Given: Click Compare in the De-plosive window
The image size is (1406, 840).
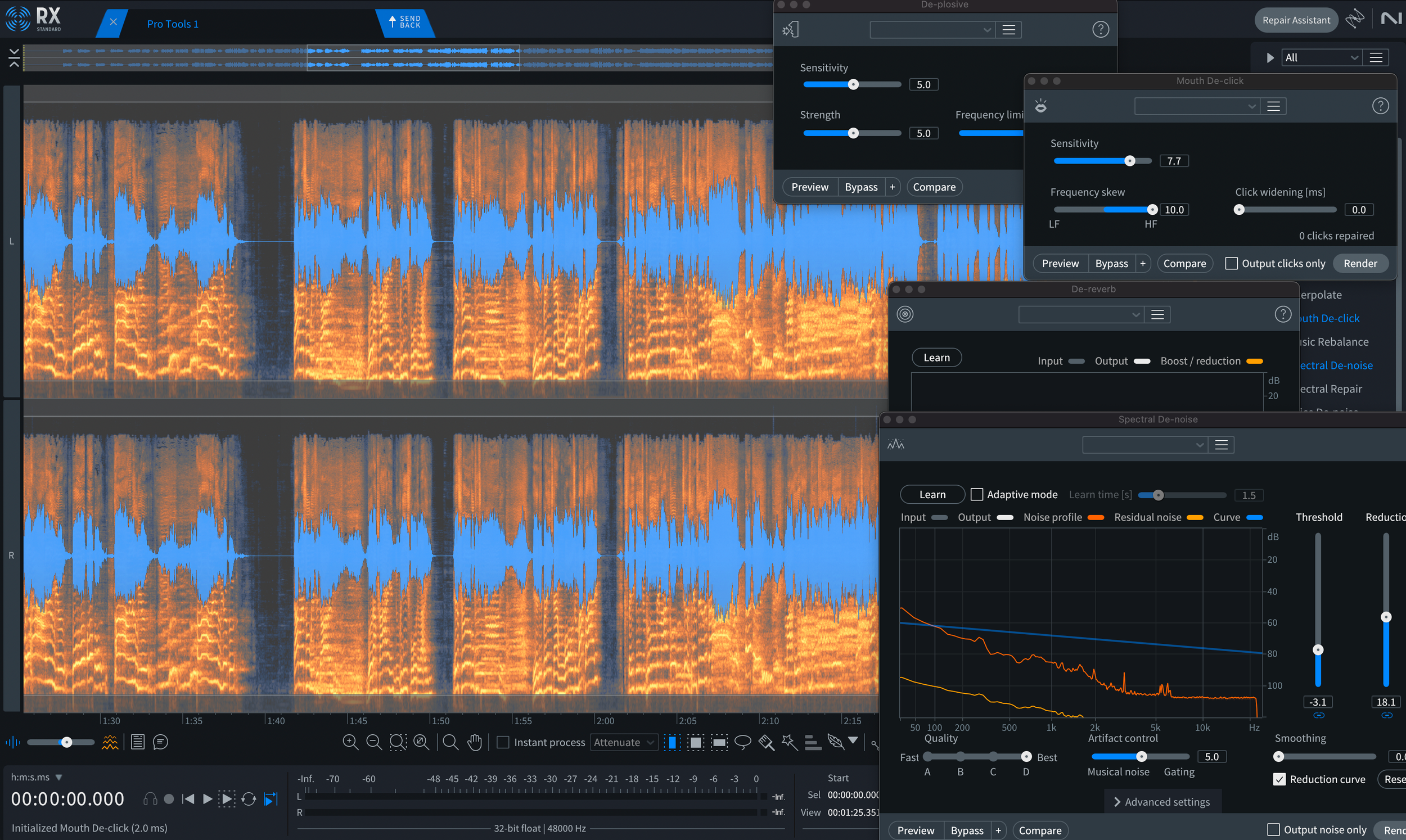Looking at the screenshot, I should click(x=934, y=187).
